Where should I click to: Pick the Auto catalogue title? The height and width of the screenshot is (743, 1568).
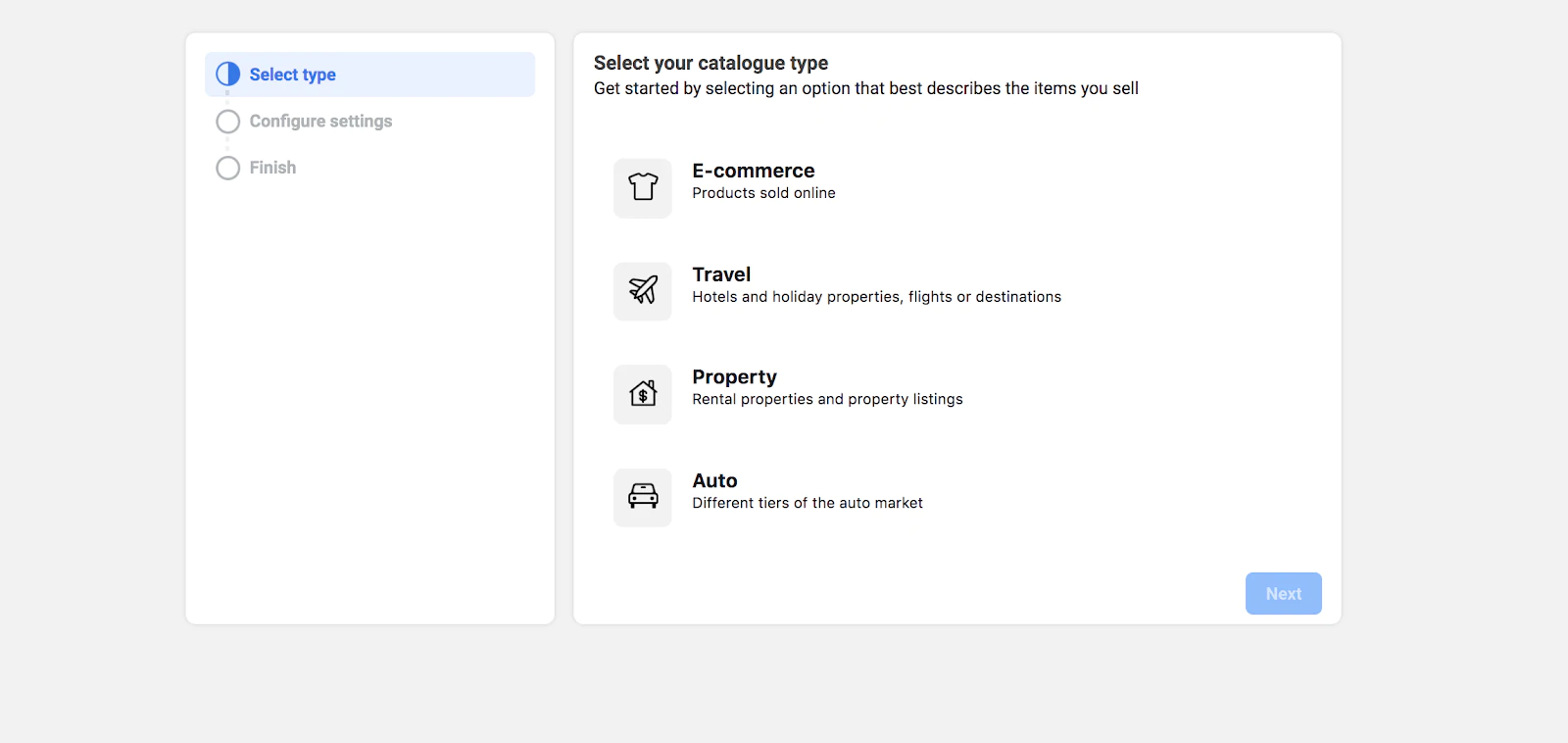click(714, 480)
